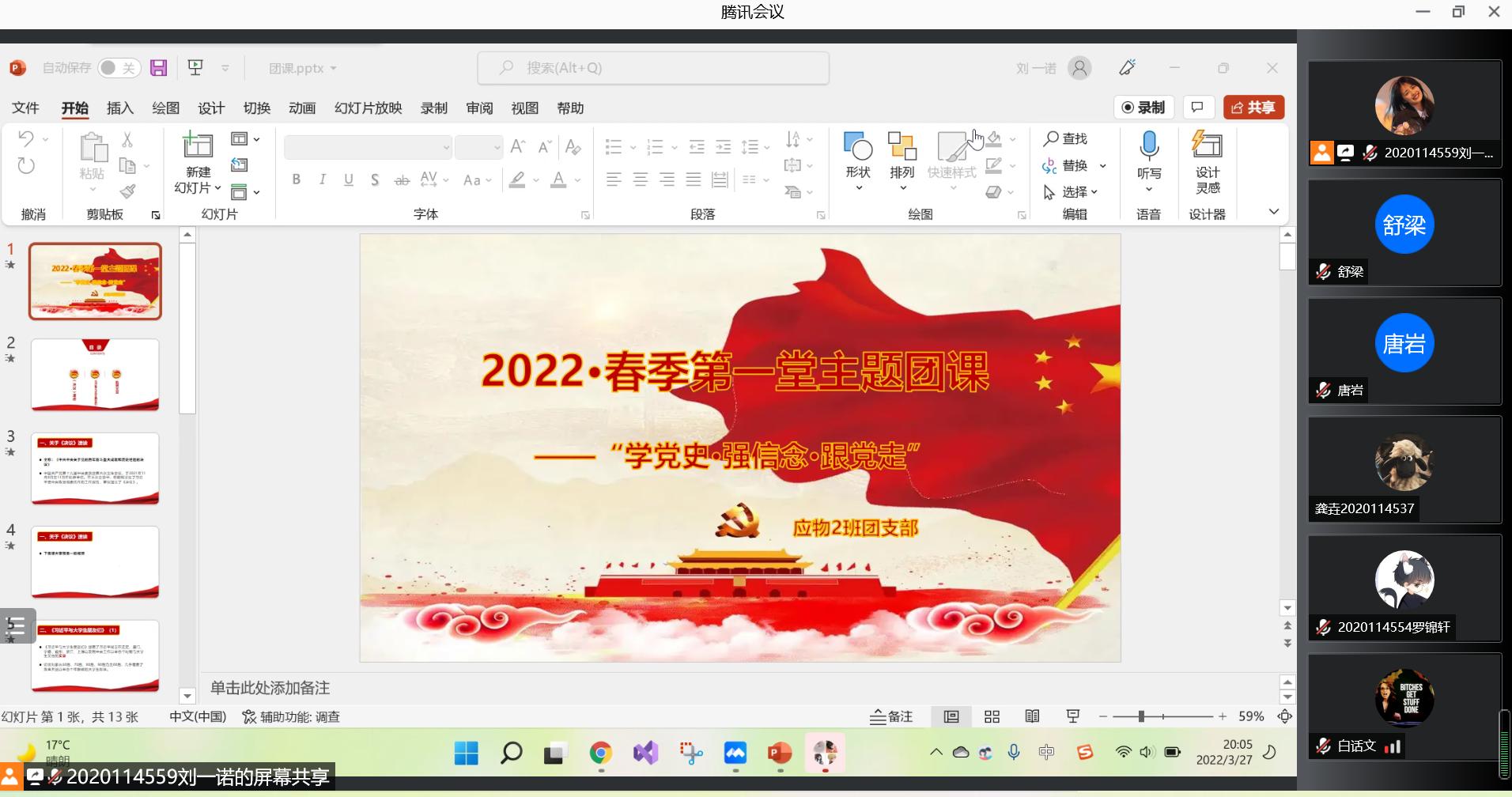Toggle Italic formatting
1512x797 pixels.
click(323, 179)
